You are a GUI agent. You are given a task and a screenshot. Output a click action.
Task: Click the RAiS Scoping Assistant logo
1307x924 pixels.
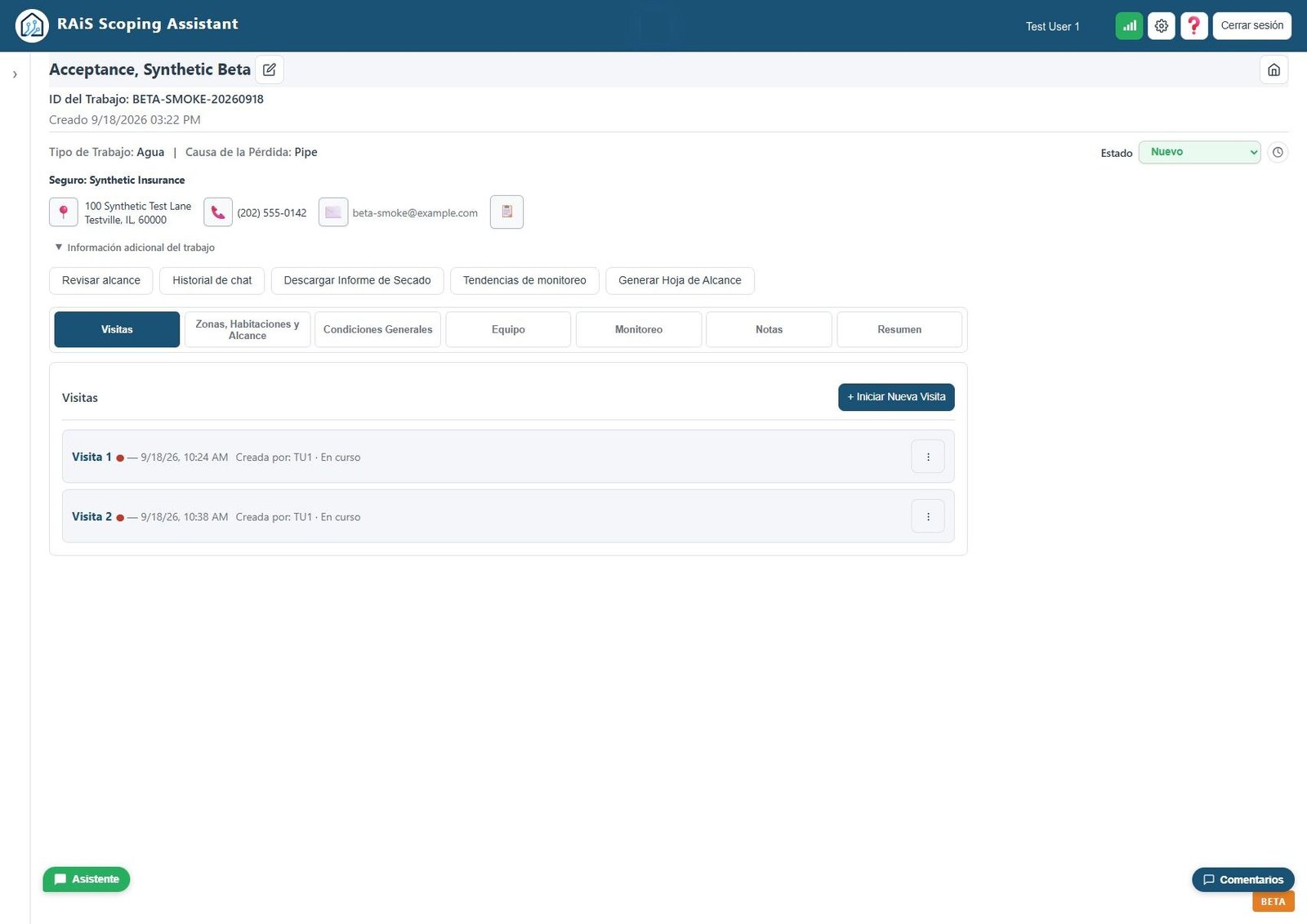[x=32, y=25]
